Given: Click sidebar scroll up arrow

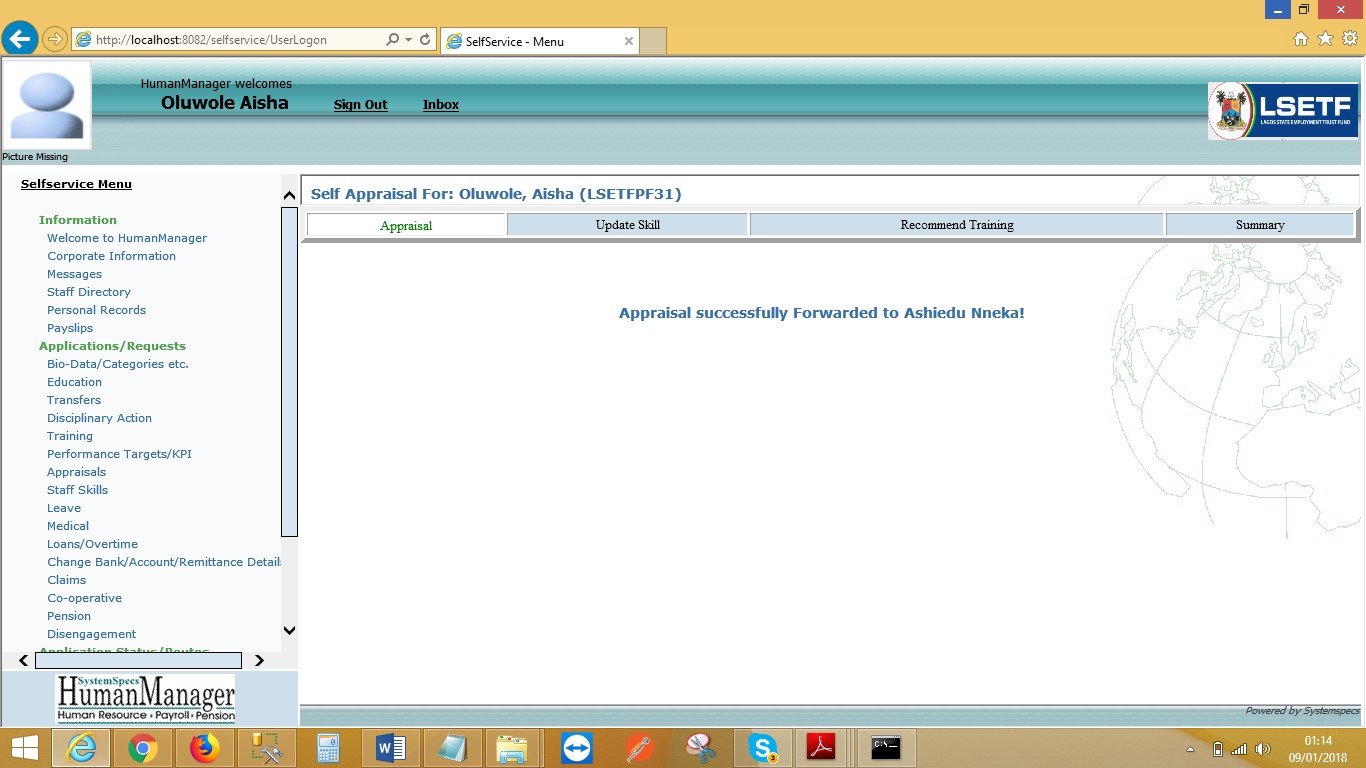Looking at the screenshot, I should click(289, 195).
